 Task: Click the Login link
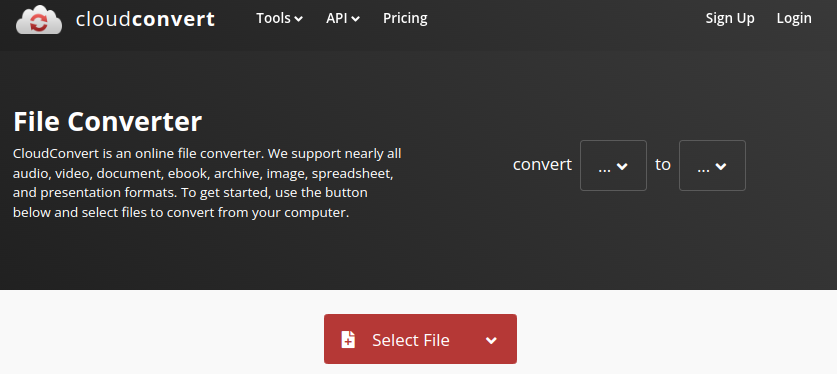[794, 19]
